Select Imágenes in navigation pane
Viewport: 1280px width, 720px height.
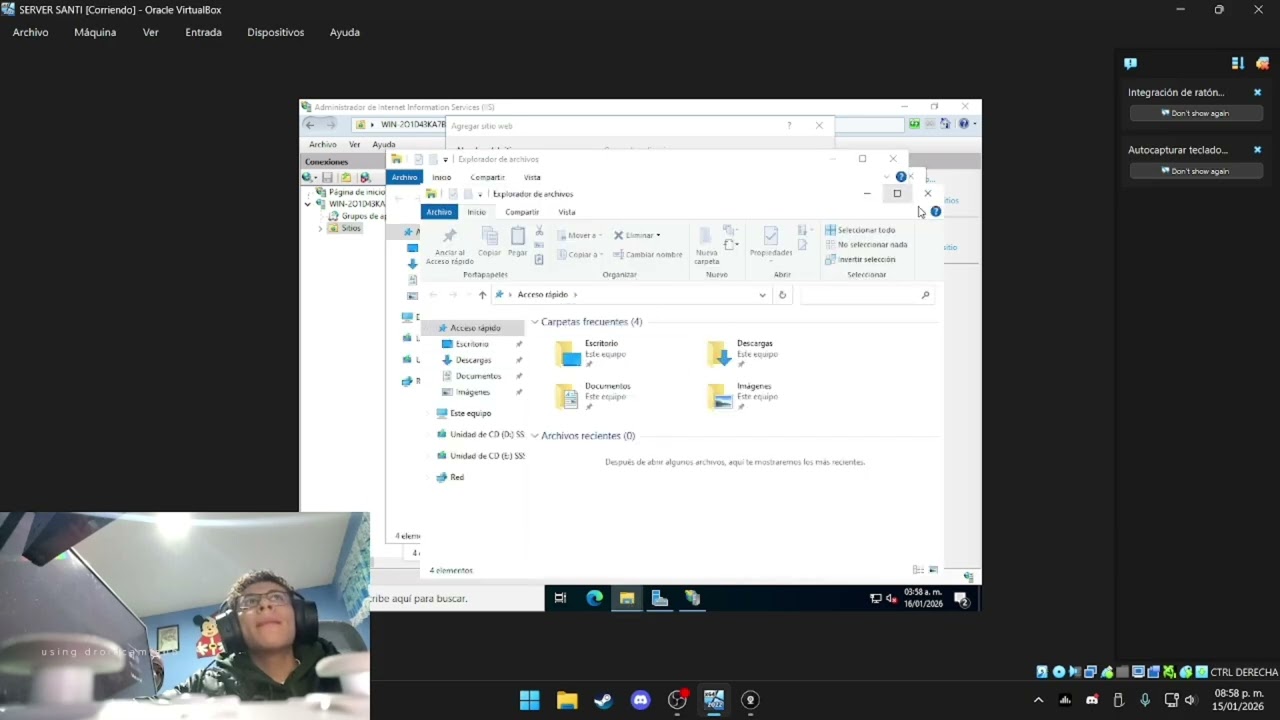click(473, 392)
